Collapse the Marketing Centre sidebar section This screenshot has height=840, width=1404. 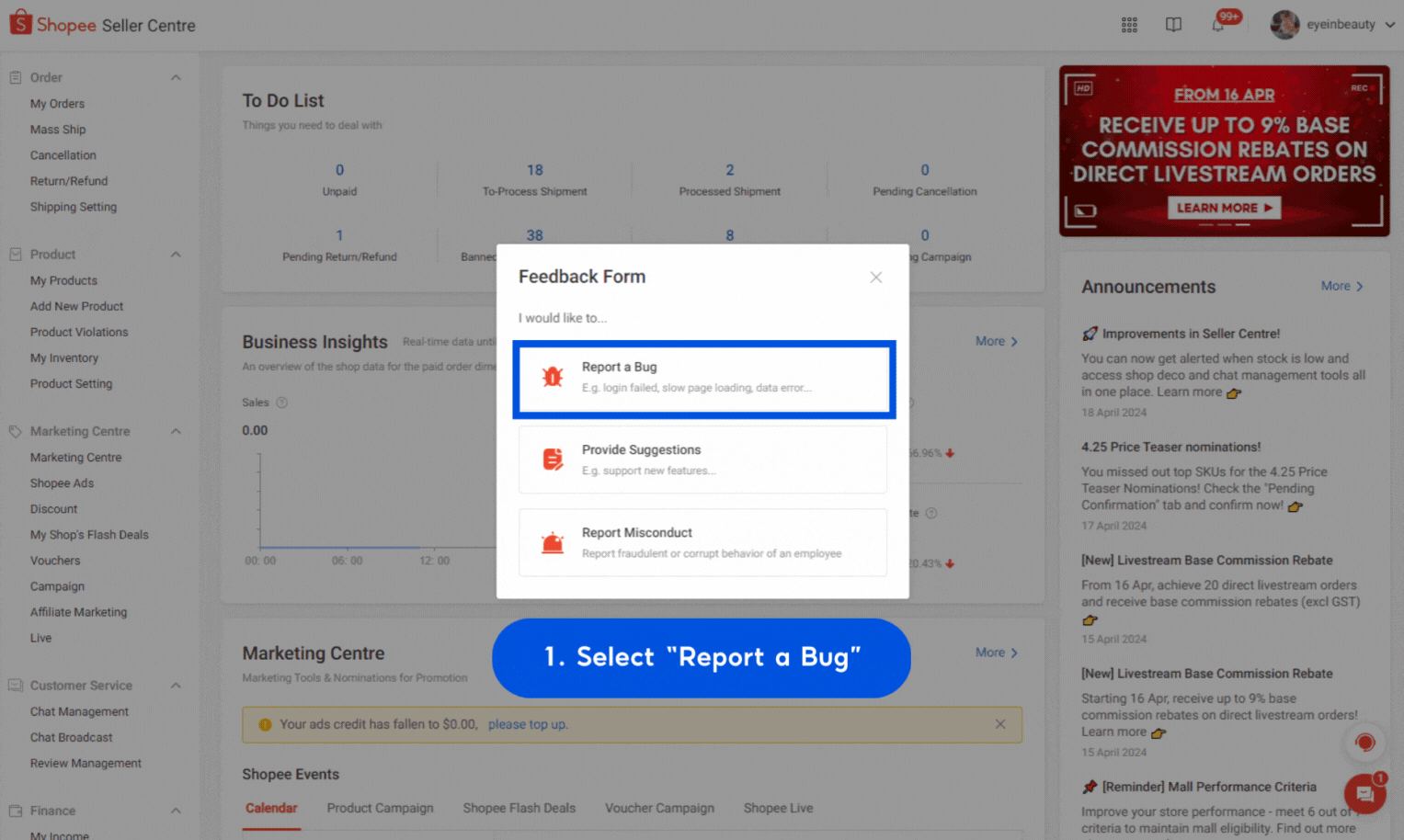(175, 431)
